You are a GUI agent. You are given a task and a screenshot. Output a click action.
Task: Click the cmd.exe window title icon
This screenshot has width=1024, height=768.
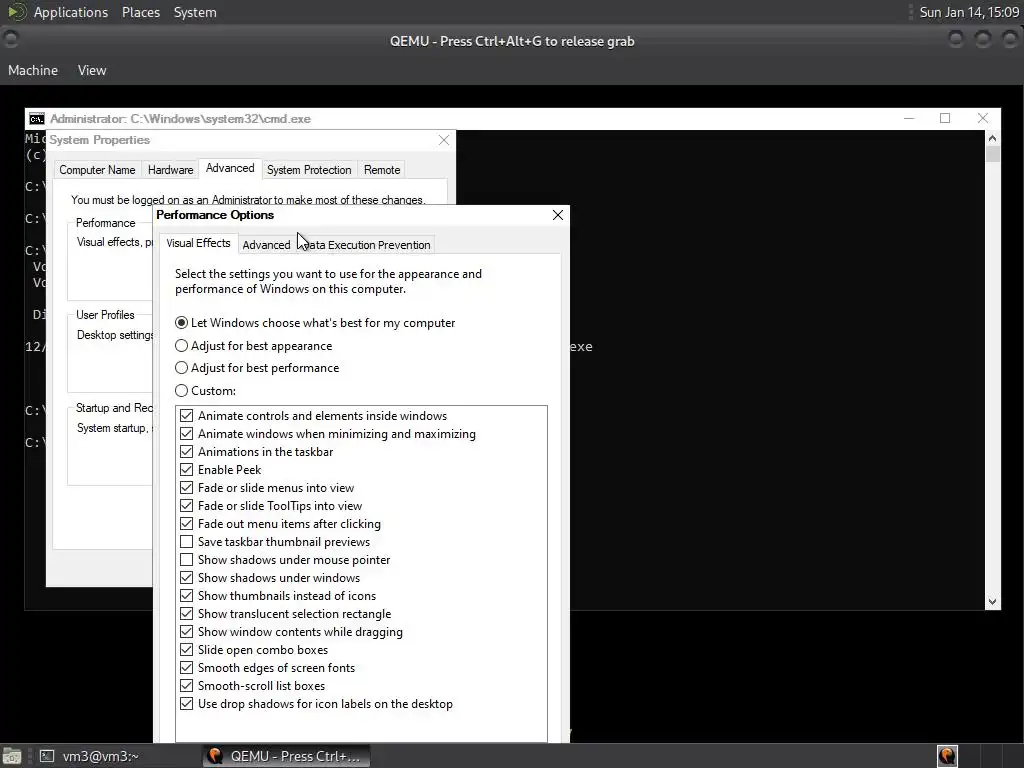pyautogui.click(x=37, y=119)
